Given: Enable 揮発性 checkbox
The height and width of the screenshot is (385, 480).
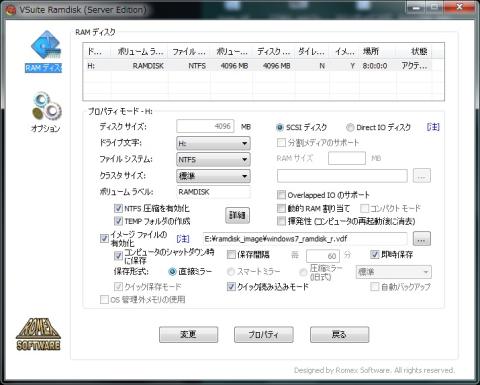Looking at the screenshot, I should (281, 221).
